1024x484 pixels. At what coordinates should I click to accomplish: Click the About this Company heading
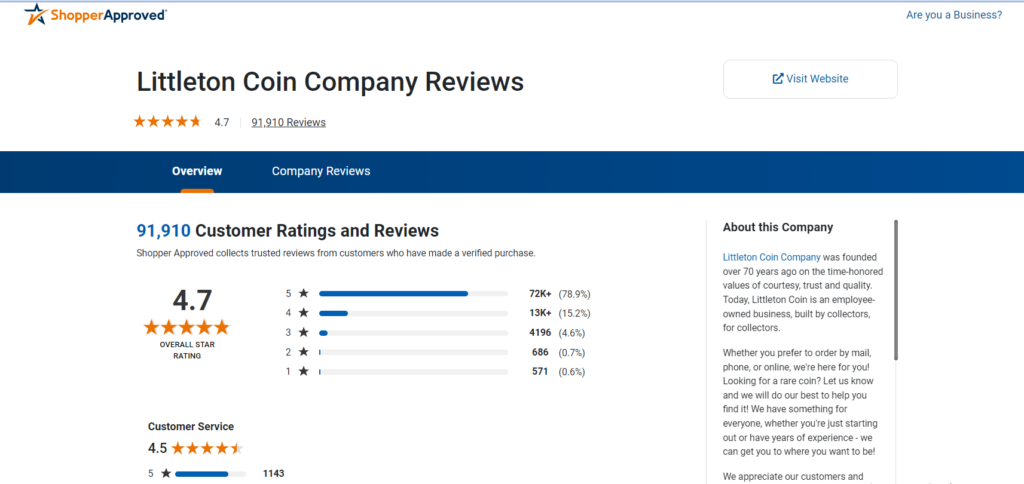tap(778, 228)
